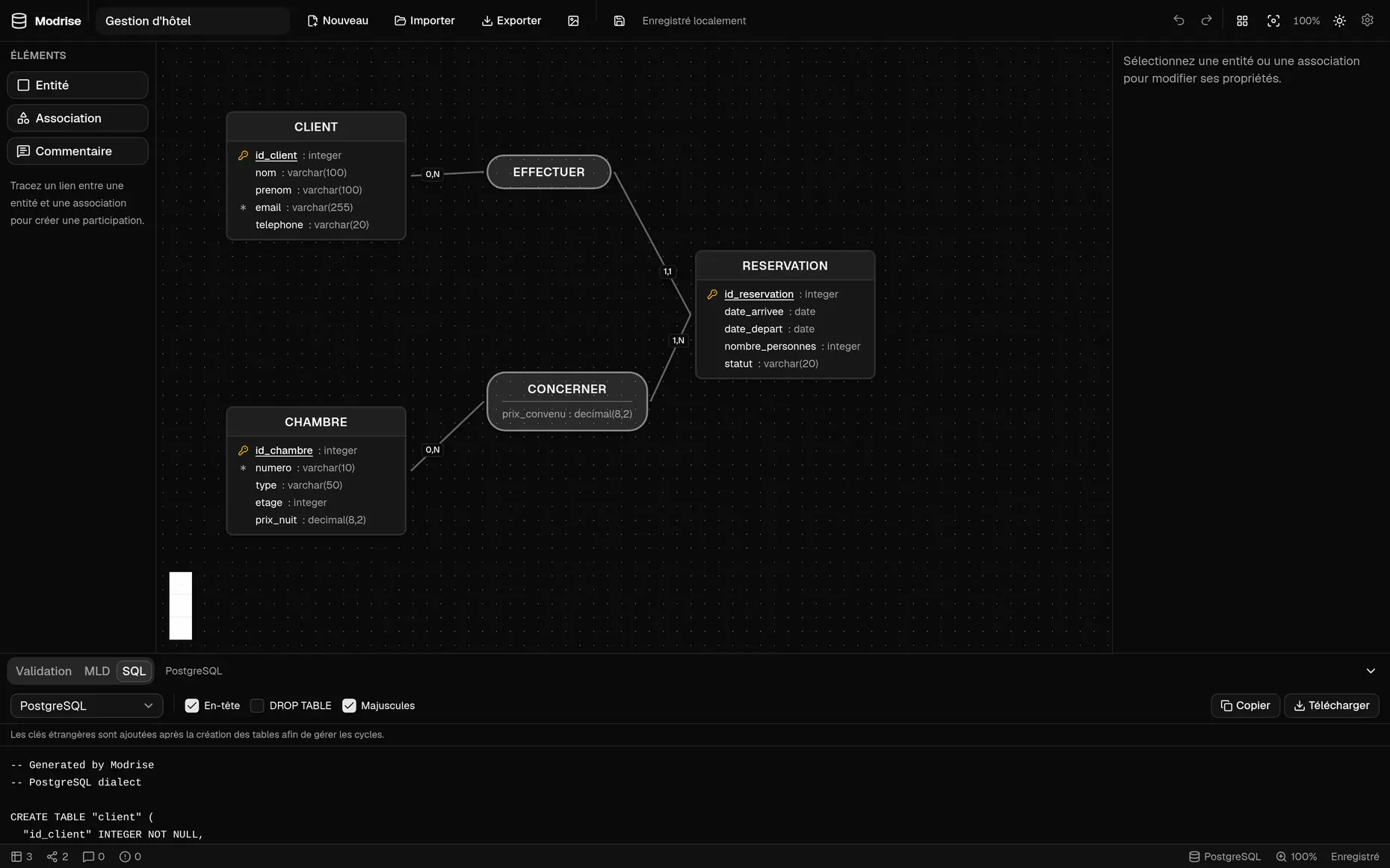Click the tables count icon in status bar

[16, 857]
